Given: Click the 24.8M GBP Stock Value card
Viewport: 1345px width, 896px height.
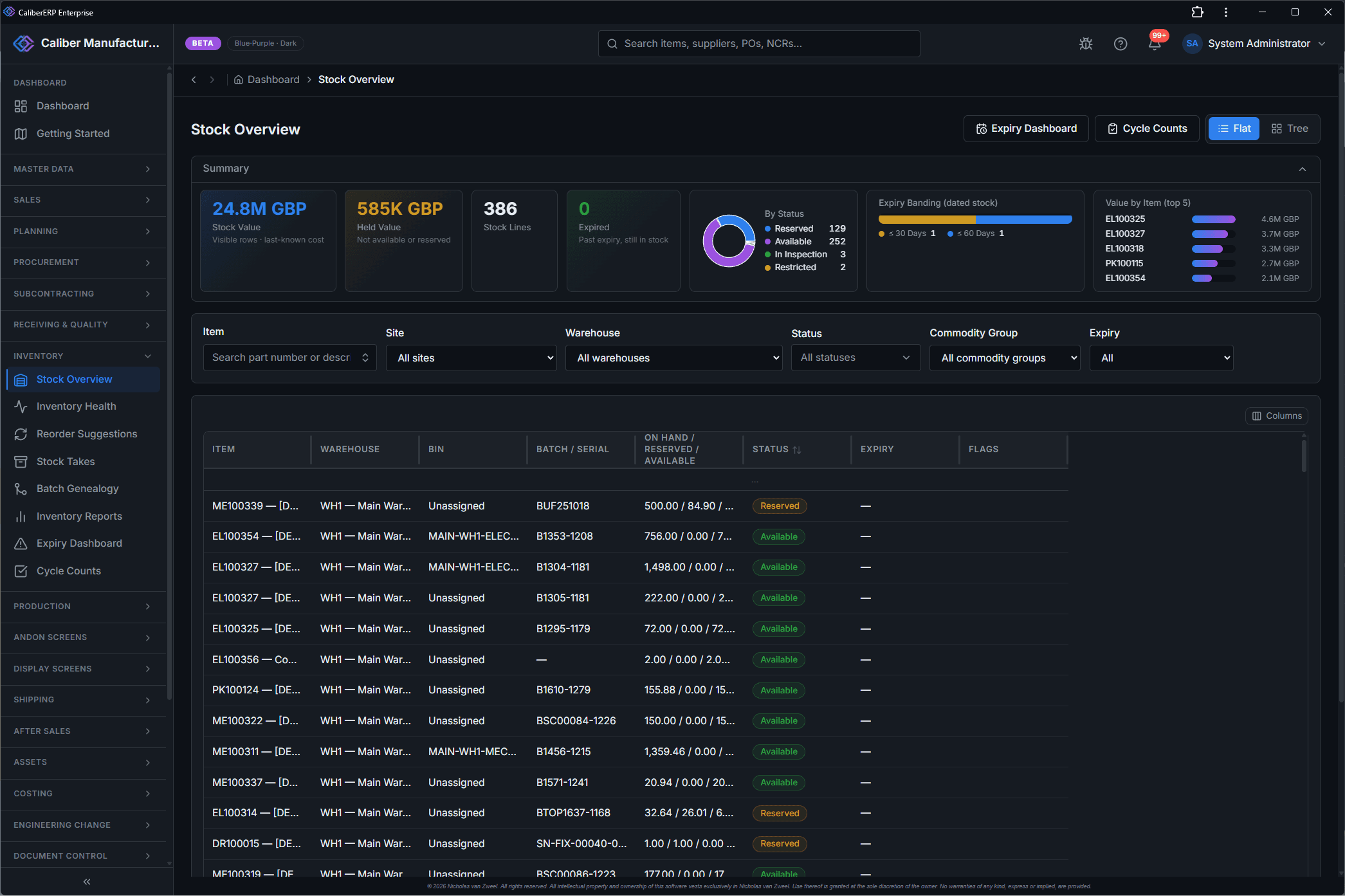Looking at the screenshot, I should pyautogui.click(x=268, y=241).
